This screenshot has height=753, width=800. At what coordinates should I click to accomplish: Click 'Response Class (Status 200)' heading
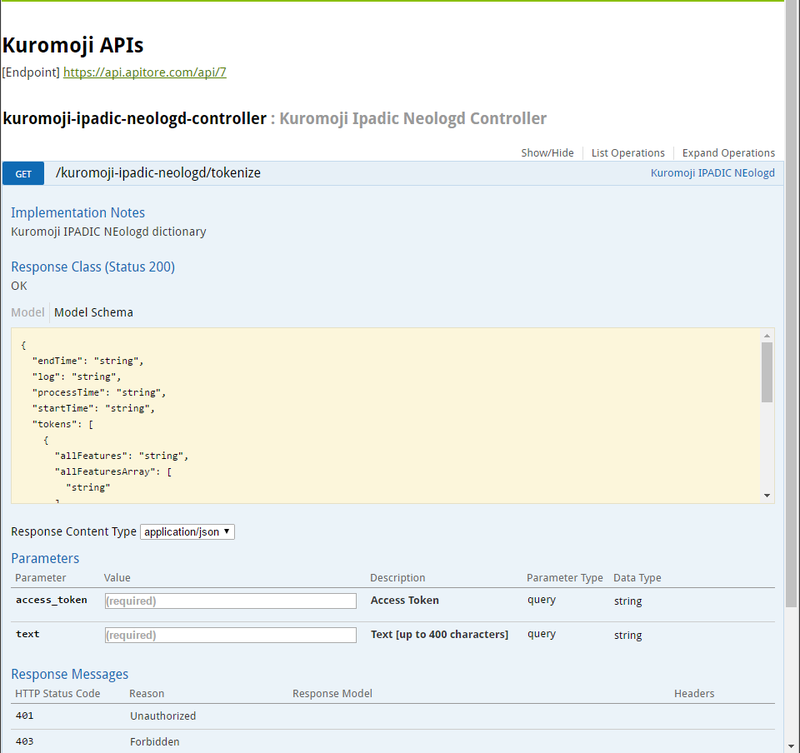93,267
